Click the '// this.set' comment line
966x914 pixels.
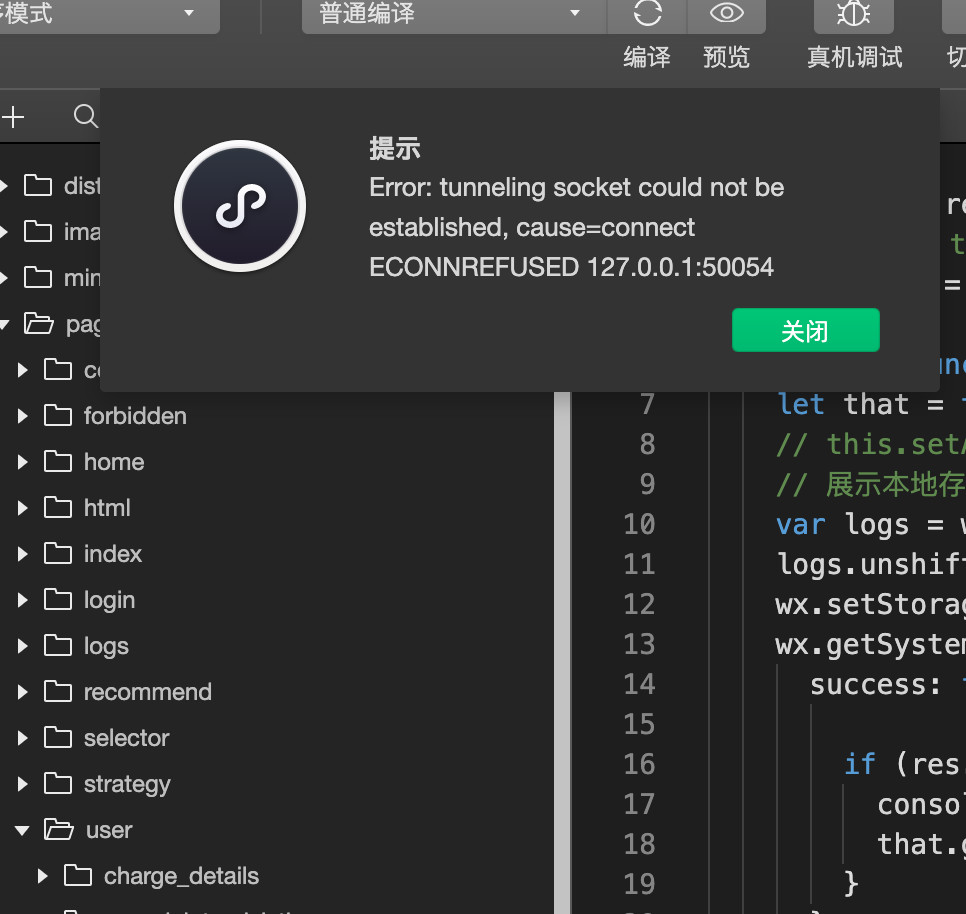point(871,445)
